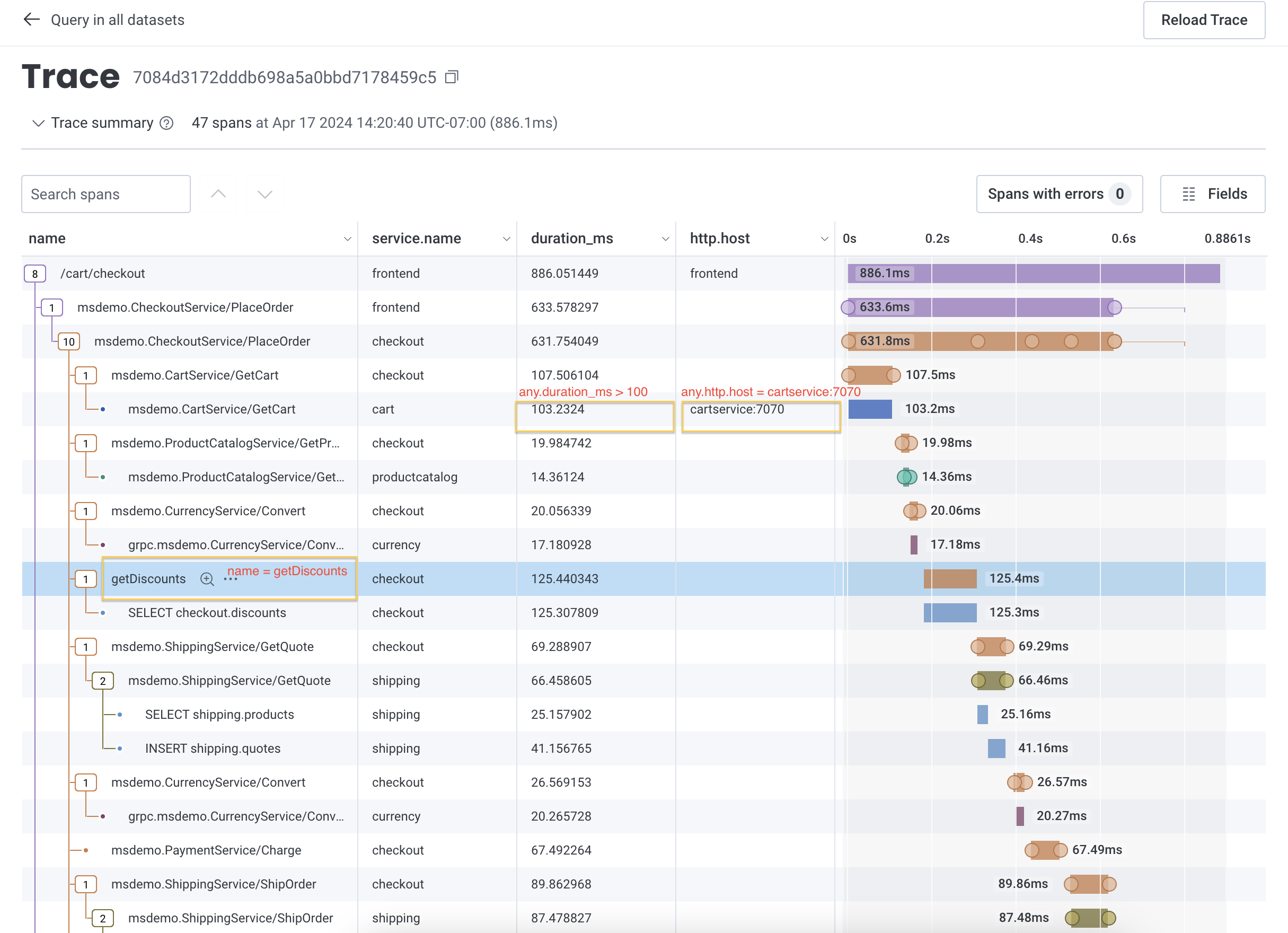Open the Trace summary help icon

(166, 123)
